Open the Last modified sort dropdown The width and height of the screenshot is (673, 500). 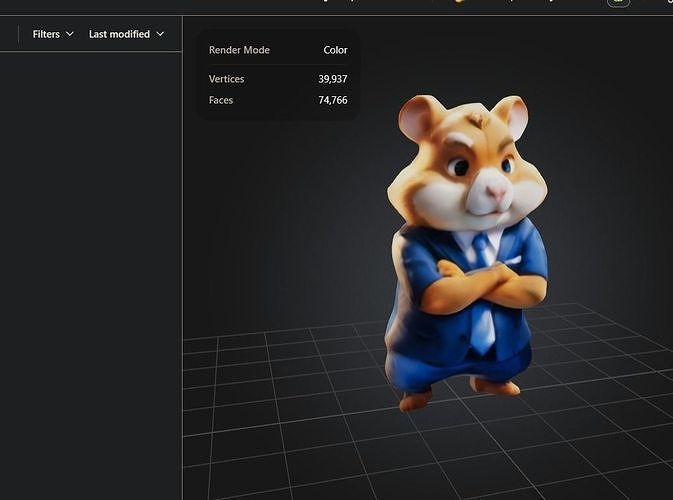pos(126,34)
